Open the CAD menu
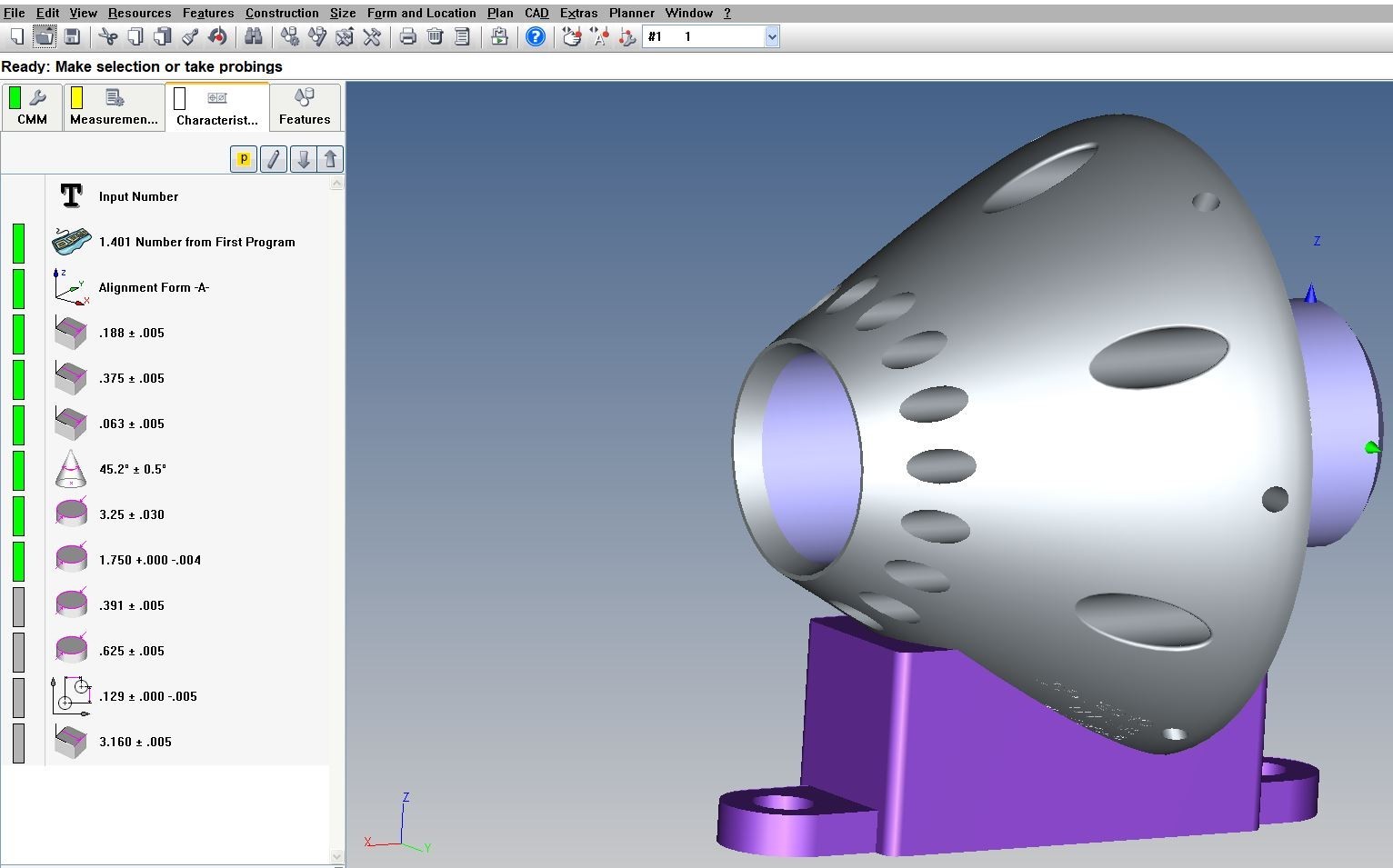 536,13
